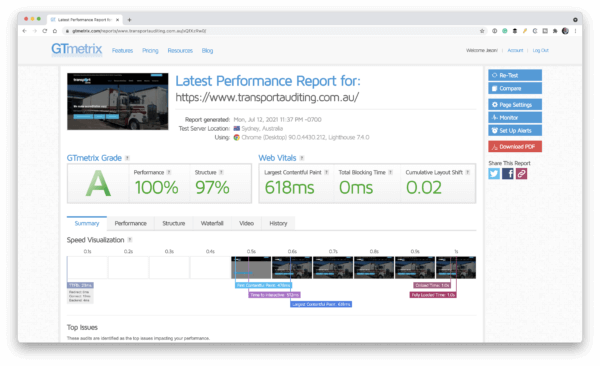The image size is (600, 366).
Task: Click help icon next to GTmetrix Grade
Action: click(x=127, y=158)
